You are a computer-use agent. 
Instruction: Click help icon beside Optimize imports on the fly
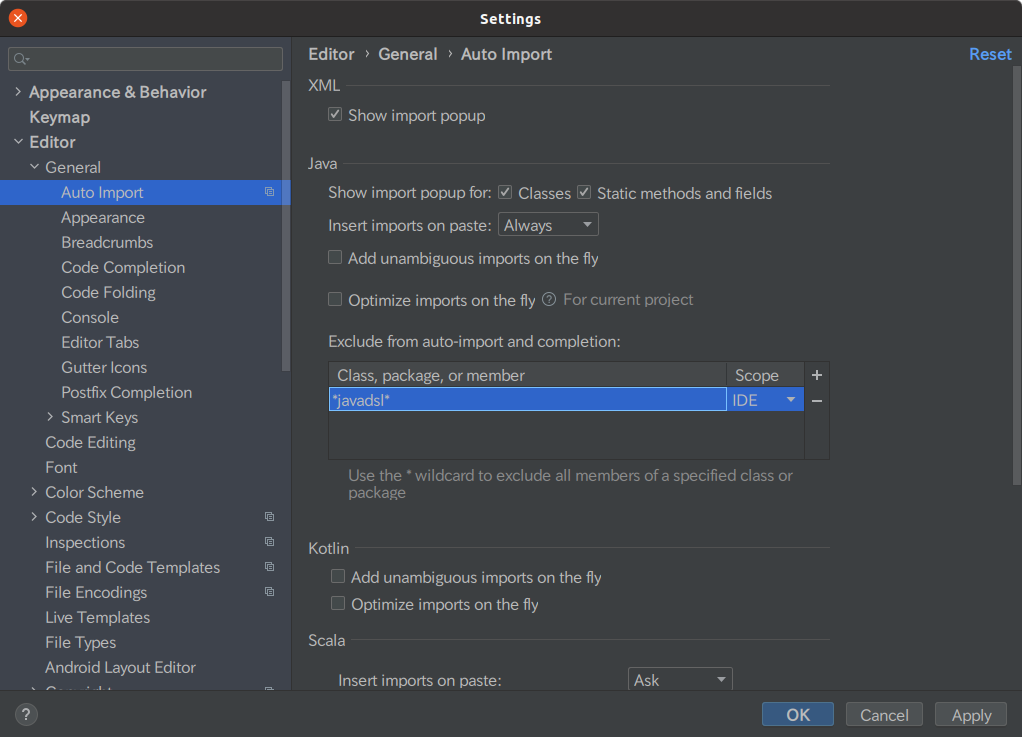(x=549, y=300)
